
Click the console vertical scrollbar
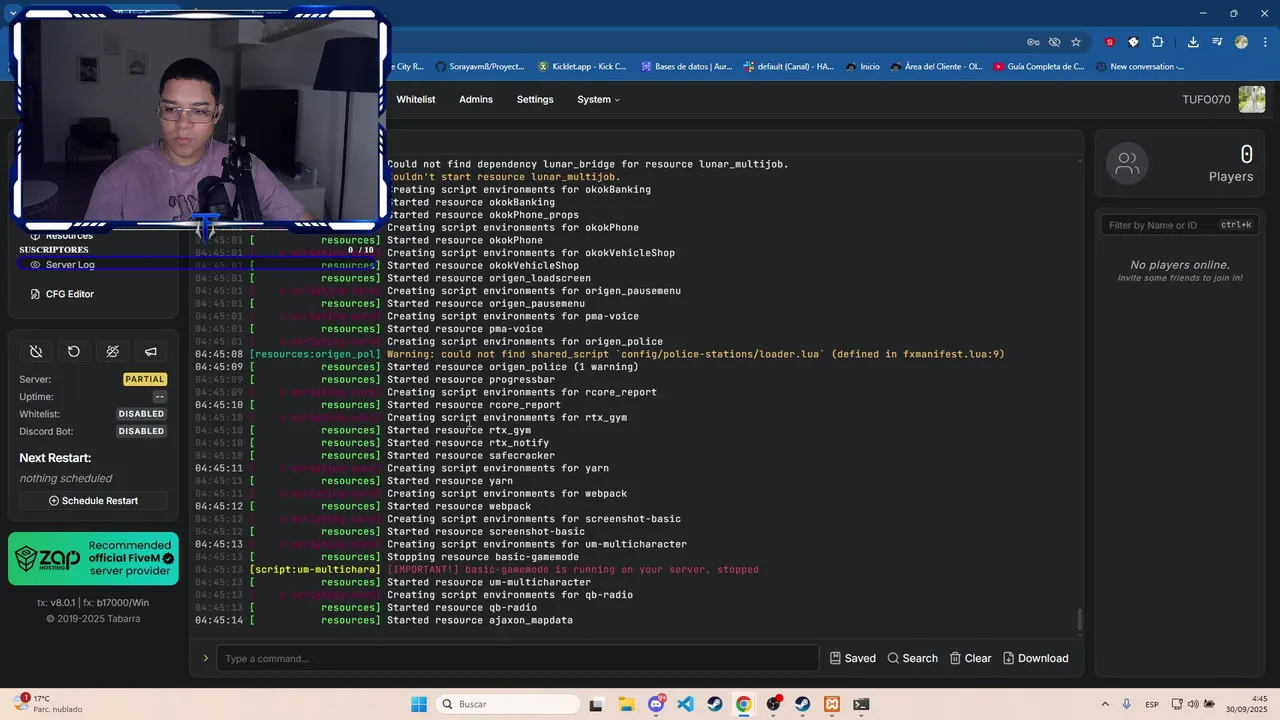pos(1080,619)
